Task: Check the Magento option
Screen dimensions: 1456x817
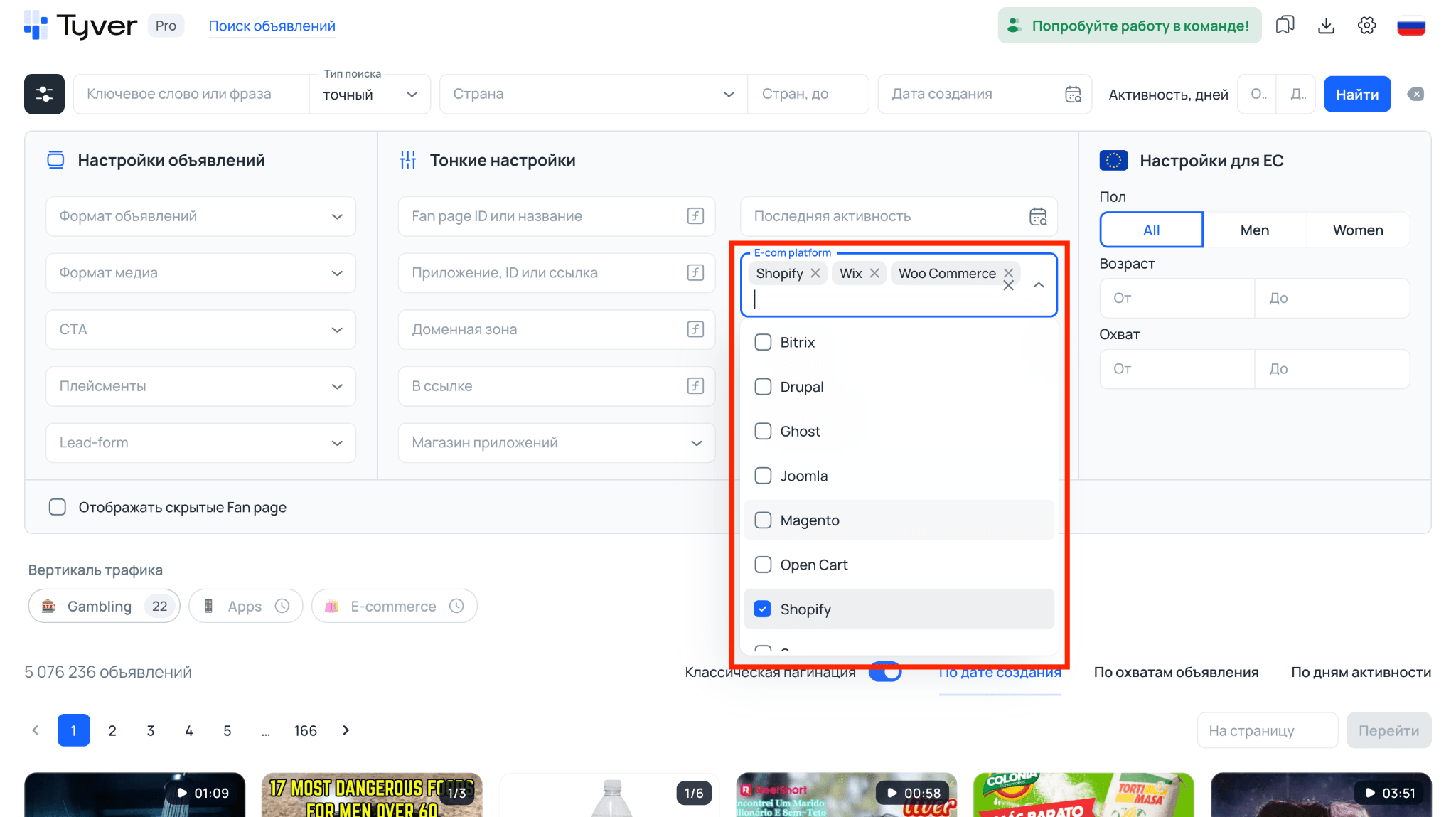Action: tap(763, 520)
